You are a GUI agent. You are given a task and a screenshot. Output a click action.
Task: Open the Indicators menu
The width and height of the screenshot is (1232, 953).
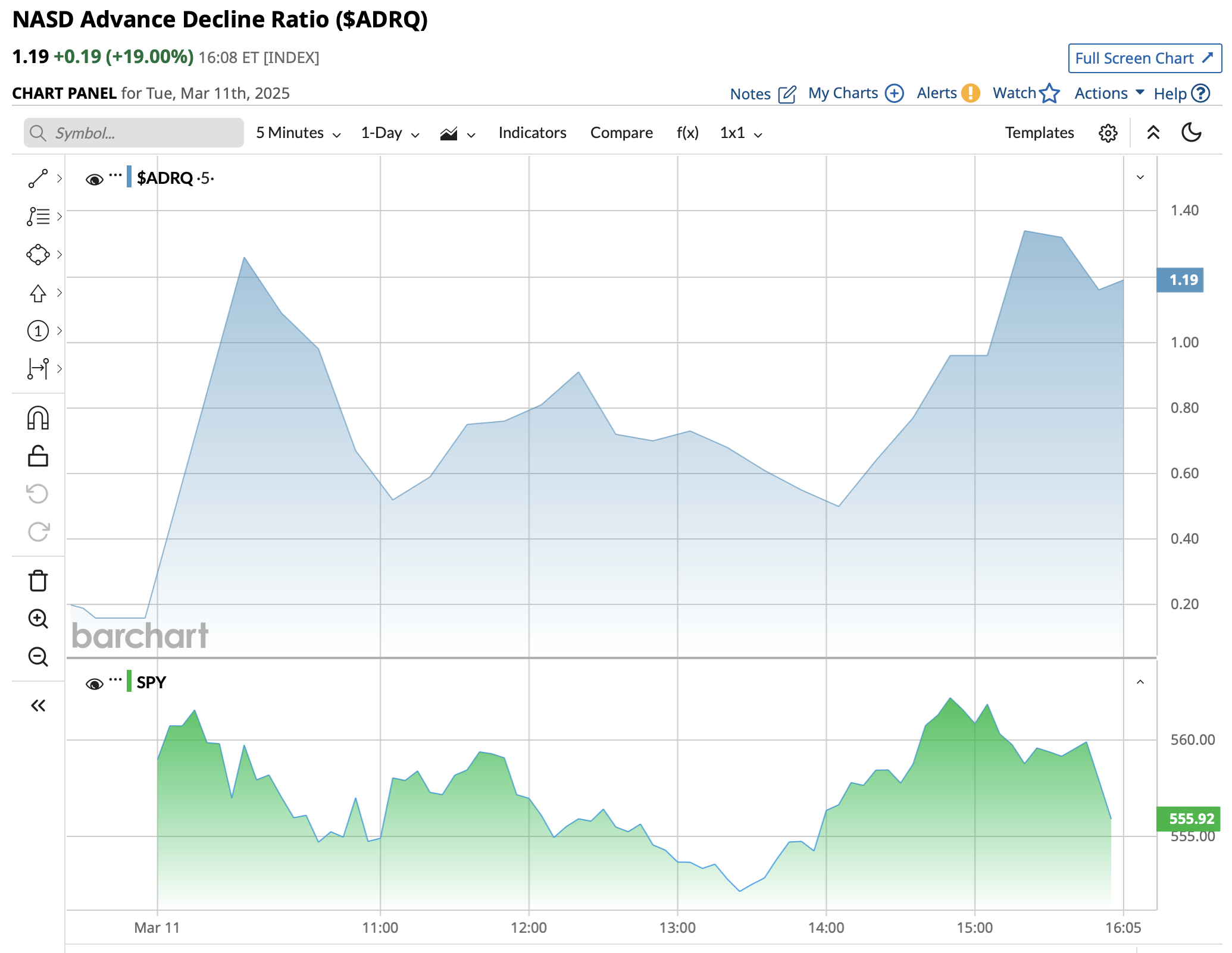[532, 133]
